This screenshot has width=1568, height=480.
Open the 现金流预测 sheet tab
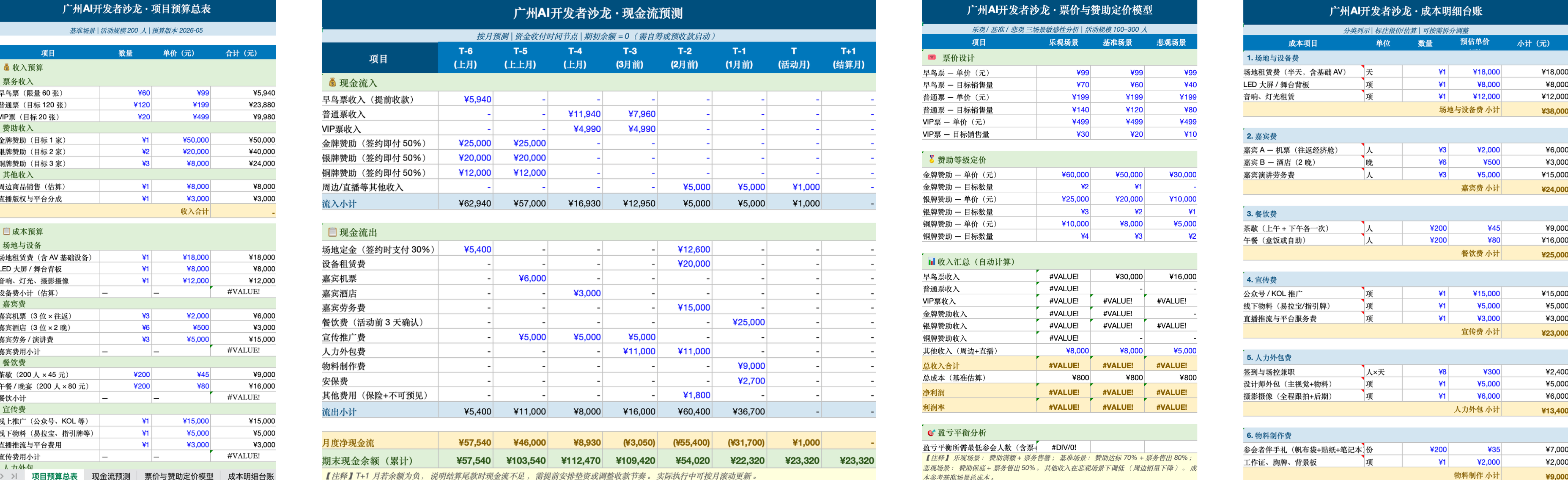pyautogui.click(x=111, y=476)
